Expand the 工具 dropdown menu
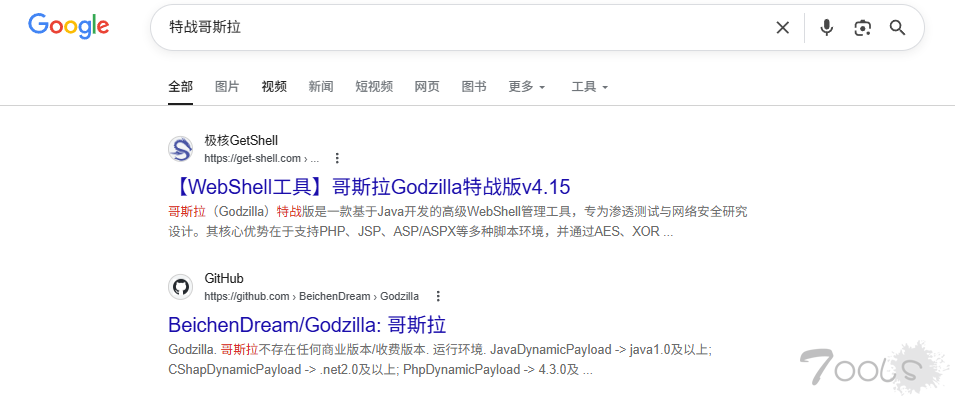 [590, 87]
